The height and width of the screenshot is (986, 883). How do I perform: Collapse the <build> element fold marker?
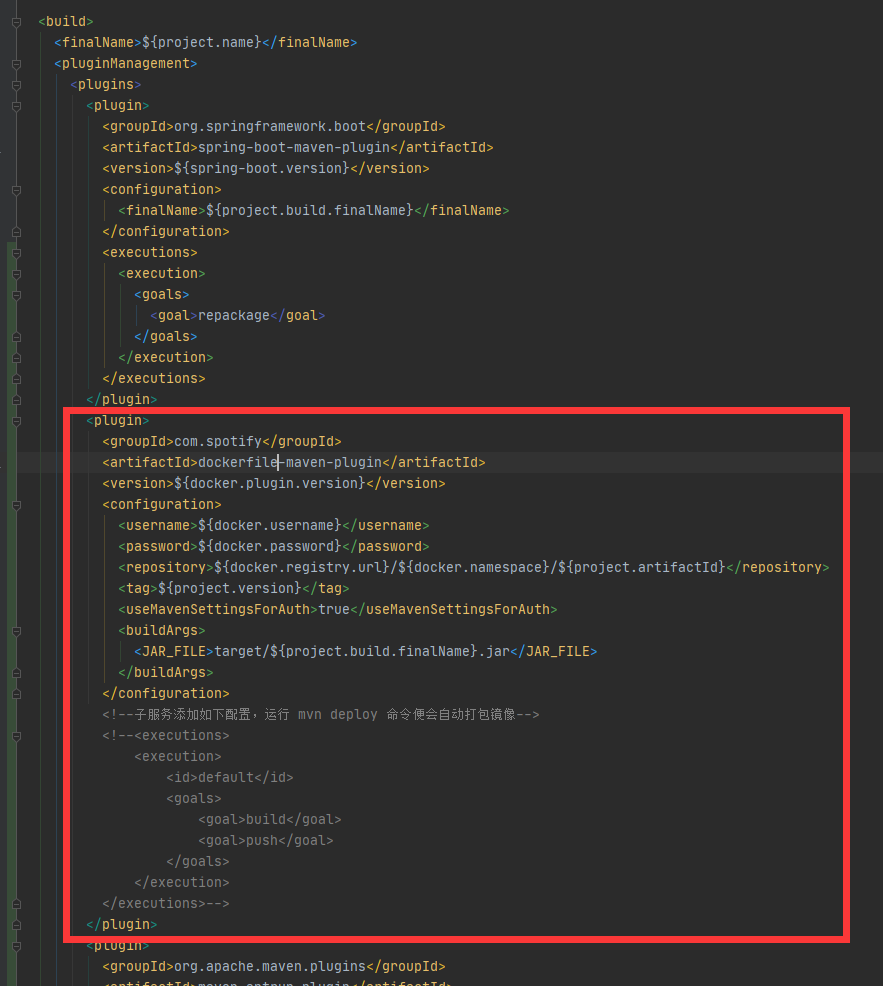click(15, 21)
